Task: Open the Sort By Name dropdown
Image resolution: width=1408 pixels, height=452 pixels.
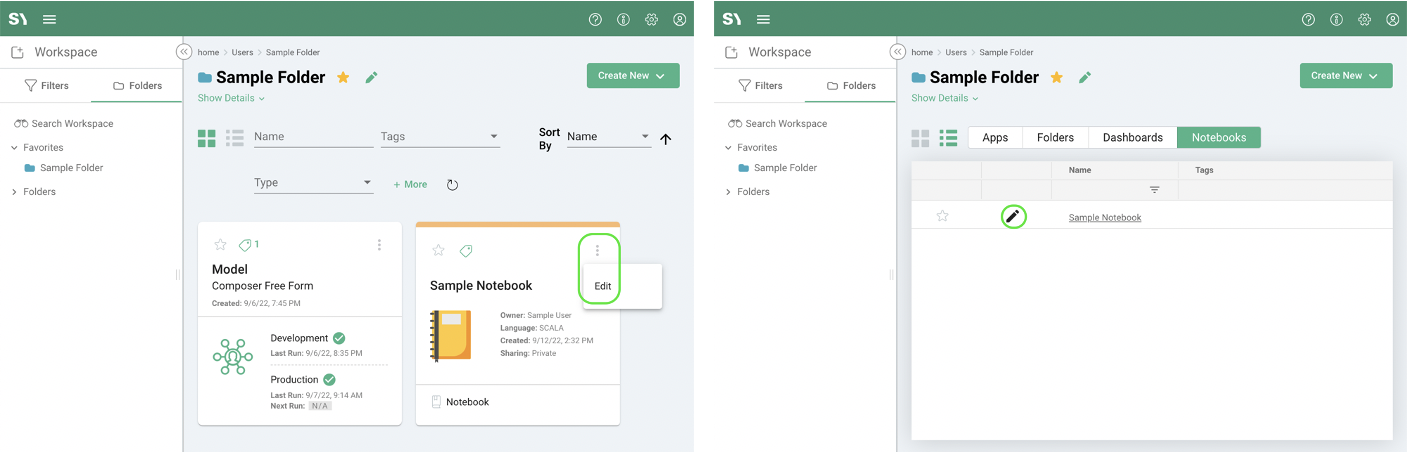Action: click(x=608, y=137)
